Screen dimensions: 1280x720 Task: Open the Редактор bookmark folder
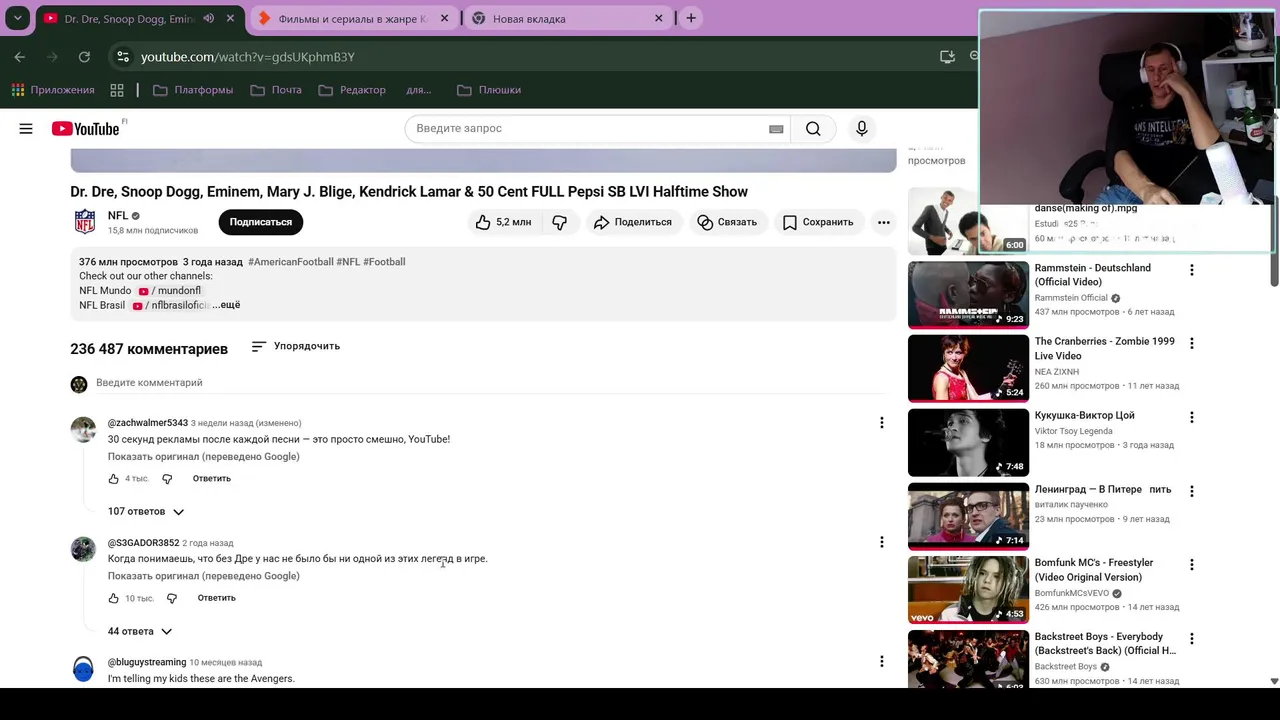coord(352,90)
